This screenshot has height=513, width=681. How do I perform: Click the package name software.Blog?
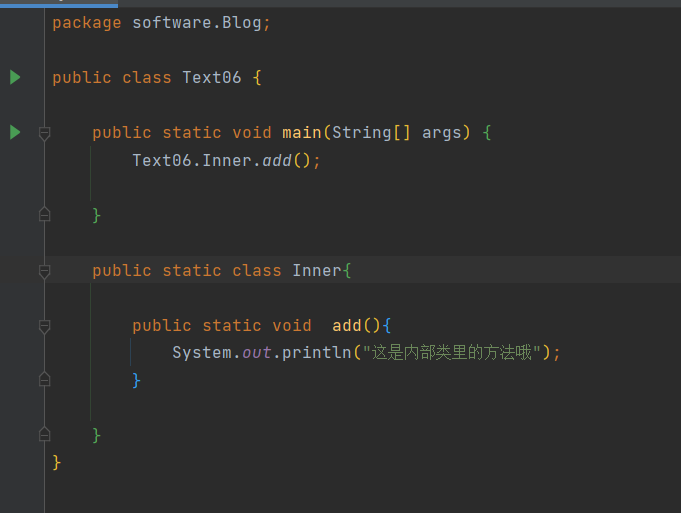(197, 23)
